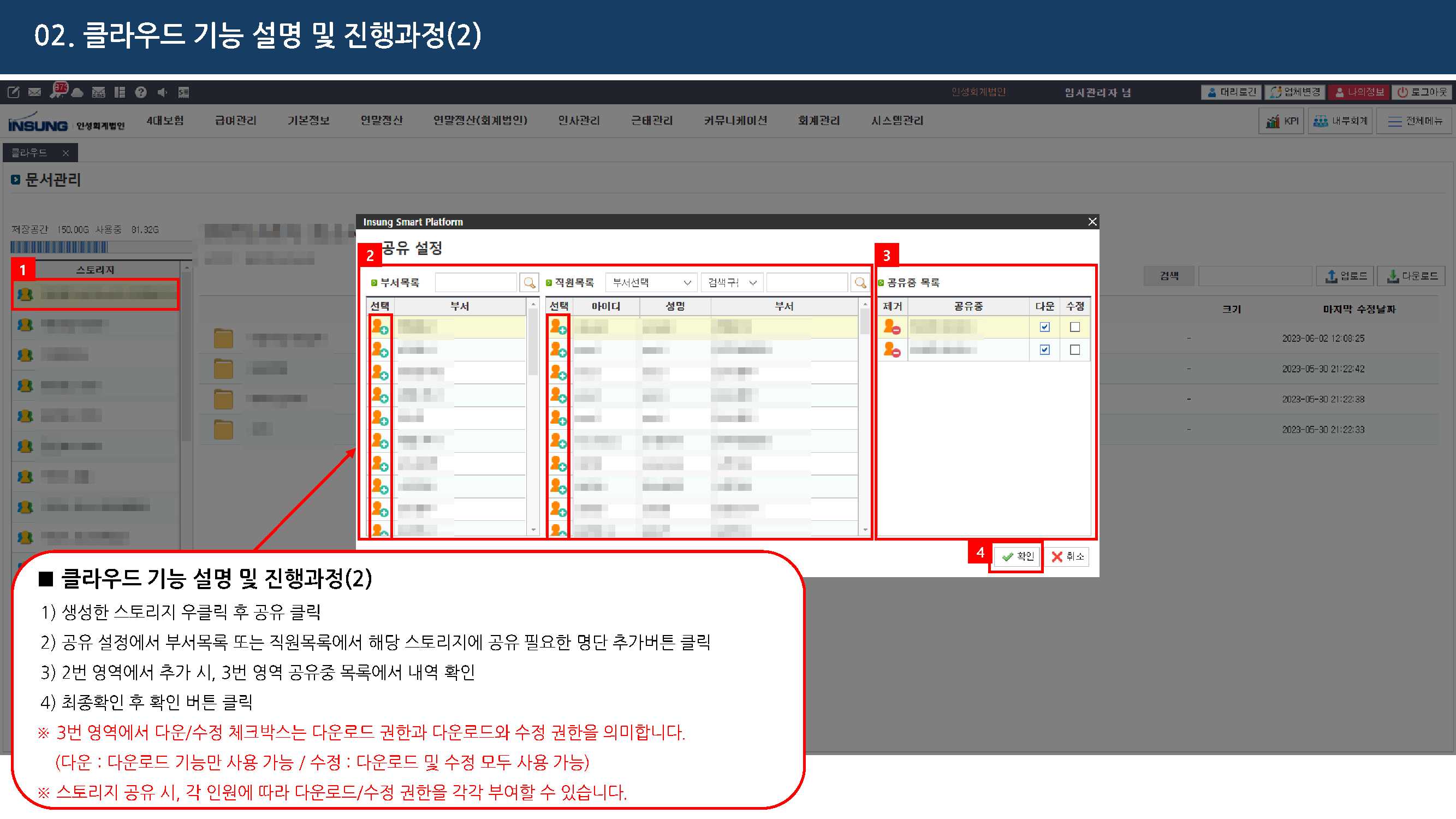Open the 급여관리 menu
Screen dimensions: 1456x819
click(236, 121)
